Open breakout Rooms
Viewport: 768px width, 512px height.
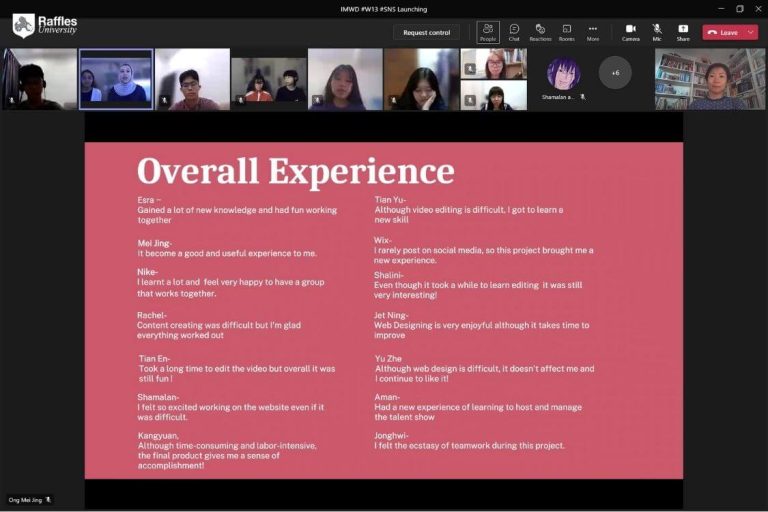click(x=566, y=32)
